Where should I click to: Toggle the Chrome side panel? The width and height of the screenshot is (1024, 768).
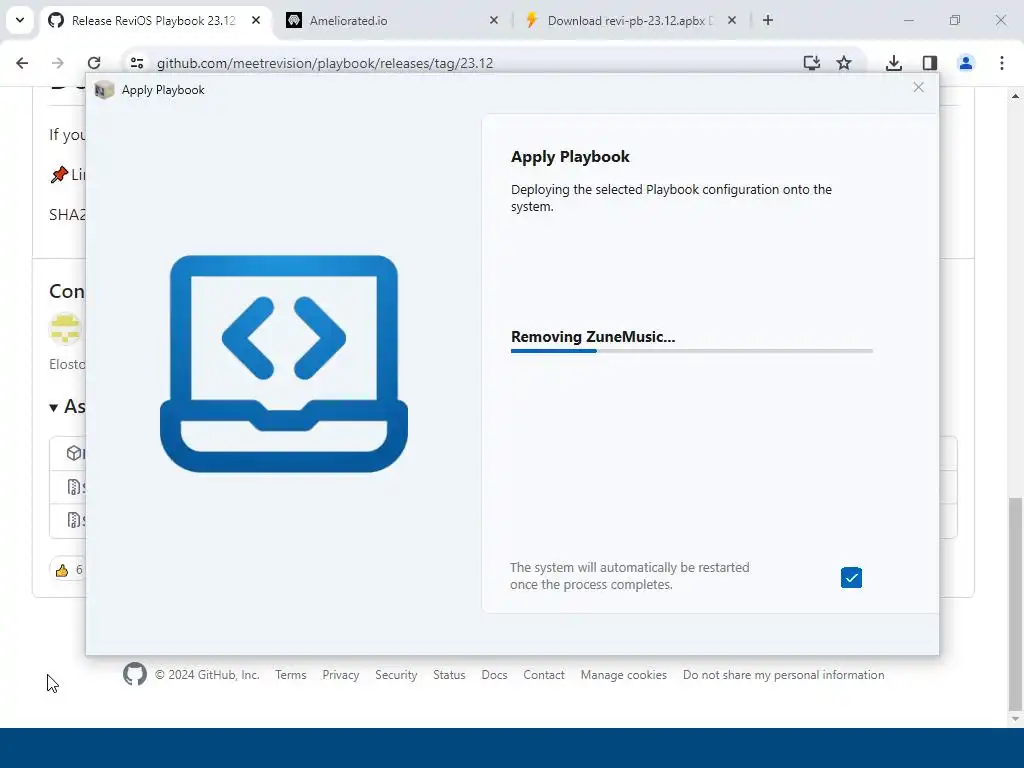[930, 63]
